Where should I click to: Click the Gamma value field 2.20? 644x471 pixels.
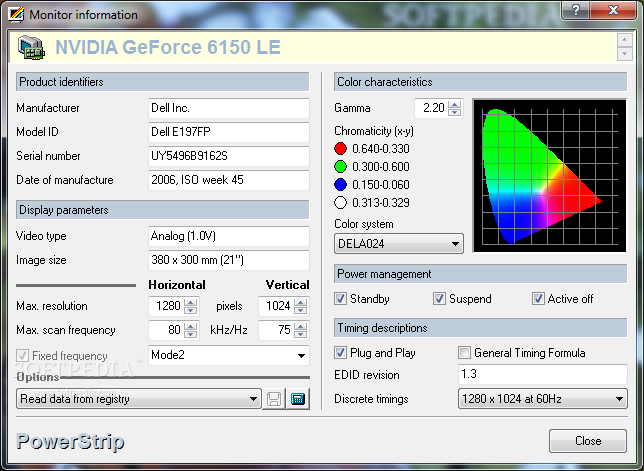coord(431,108)
